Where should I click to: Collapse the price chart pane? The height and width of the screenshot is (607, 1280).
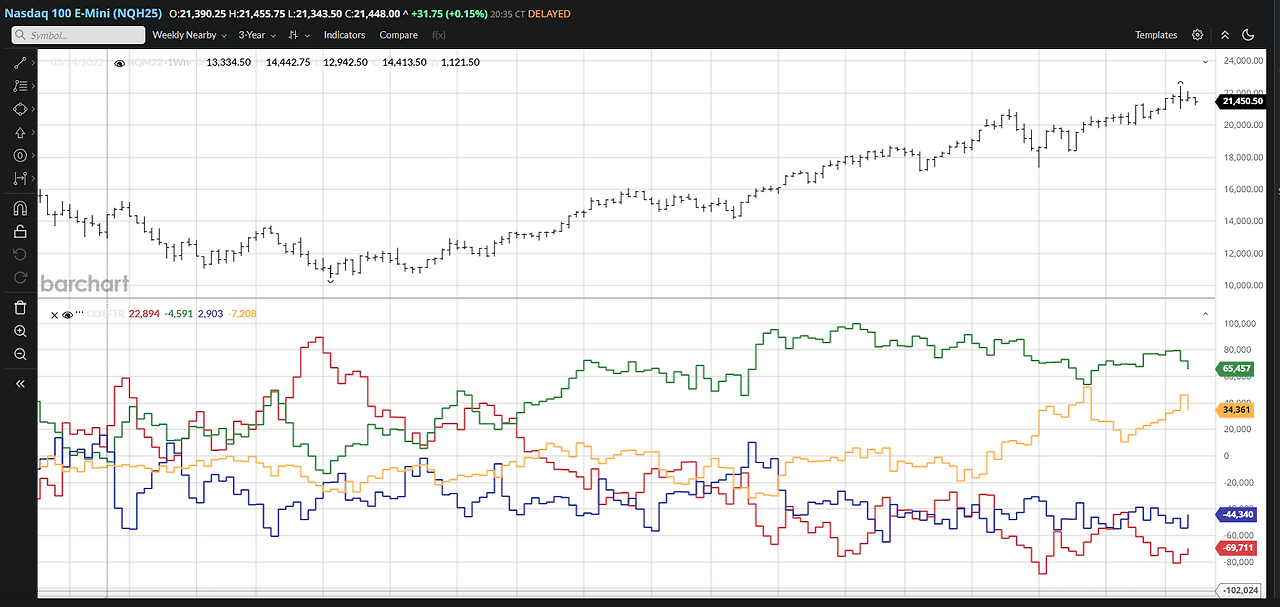[x=1205, y=62]
